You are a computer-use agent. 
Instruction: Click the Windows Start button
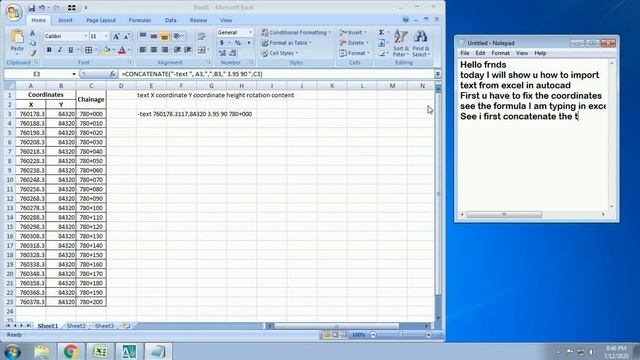tap(12, 352)
